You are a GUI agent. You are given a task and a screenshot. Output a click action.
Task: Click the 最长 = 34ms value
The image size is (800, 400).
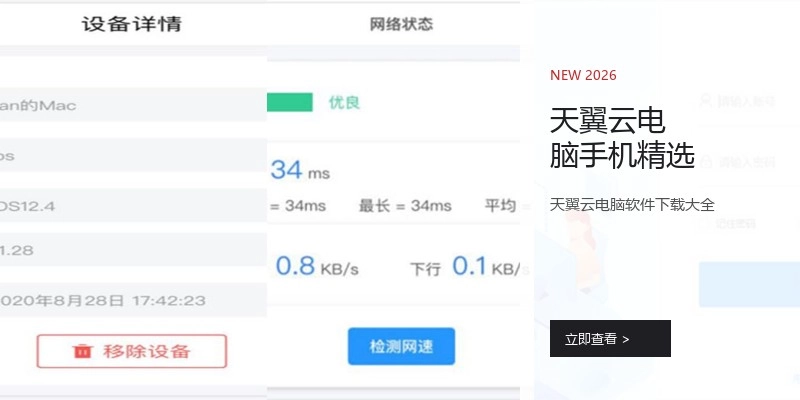(x=405, y=206)
